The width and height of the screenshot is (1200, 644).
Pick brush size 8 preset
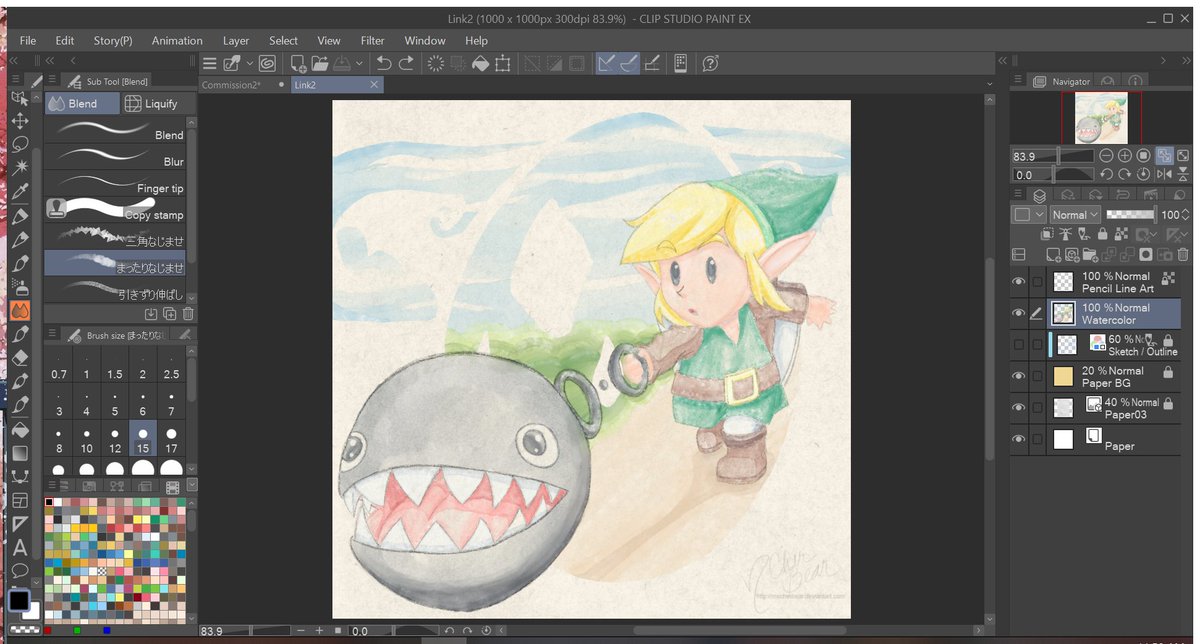click(x=59, y=442)
